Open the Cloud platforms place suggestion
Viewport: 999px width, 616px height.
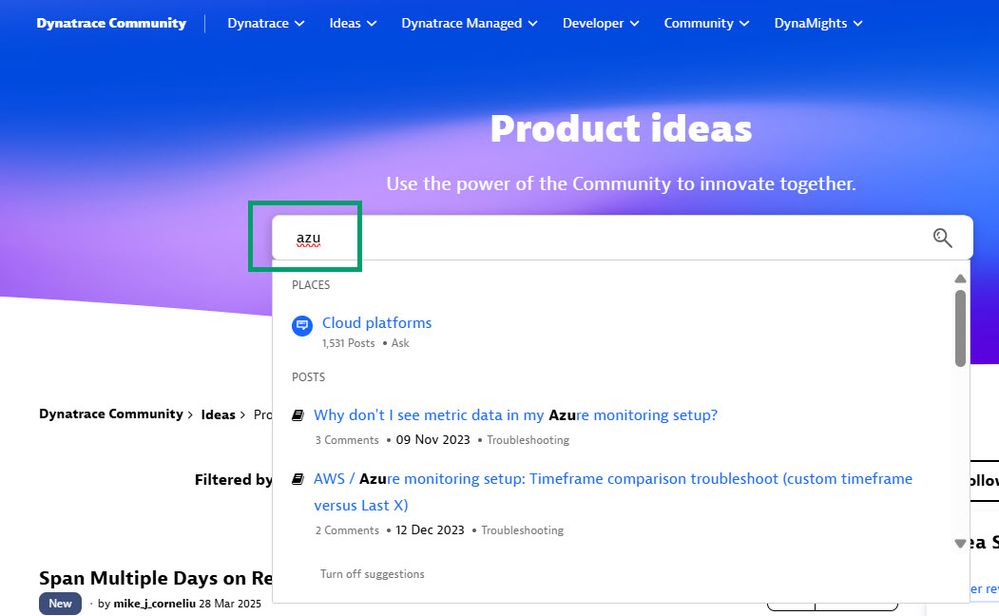tap(377, 323)
